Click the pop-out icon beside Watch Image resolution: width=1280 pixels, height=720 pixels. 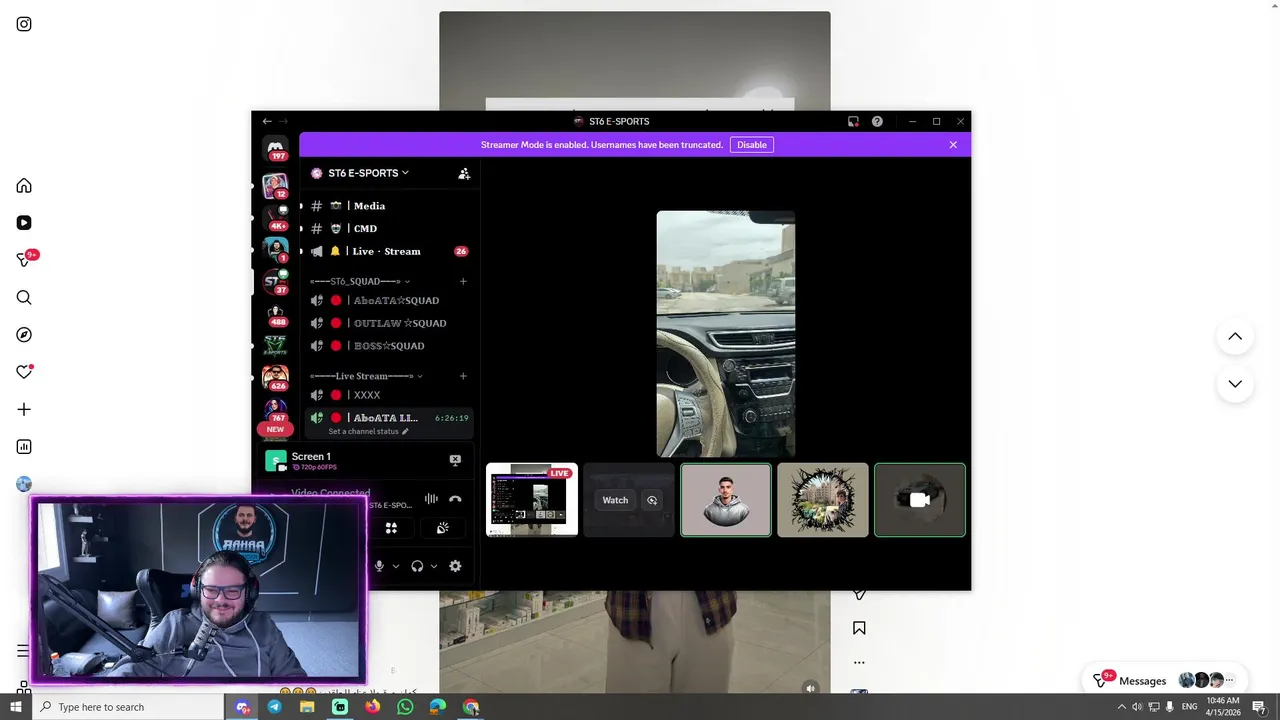652,500
